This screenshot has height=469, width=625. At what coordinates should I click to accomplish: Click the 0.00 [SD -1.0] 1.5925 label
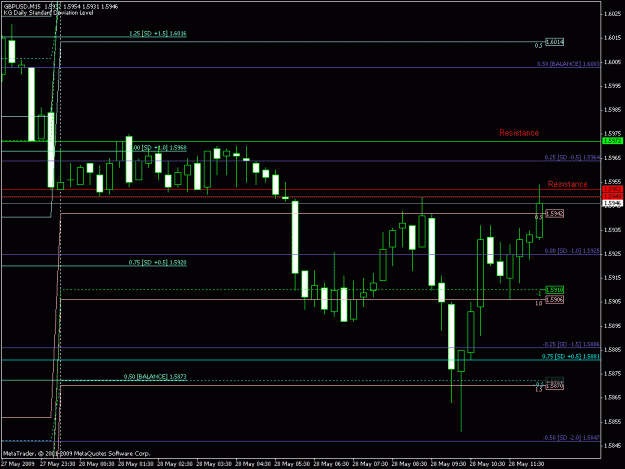tap(572, 251)
